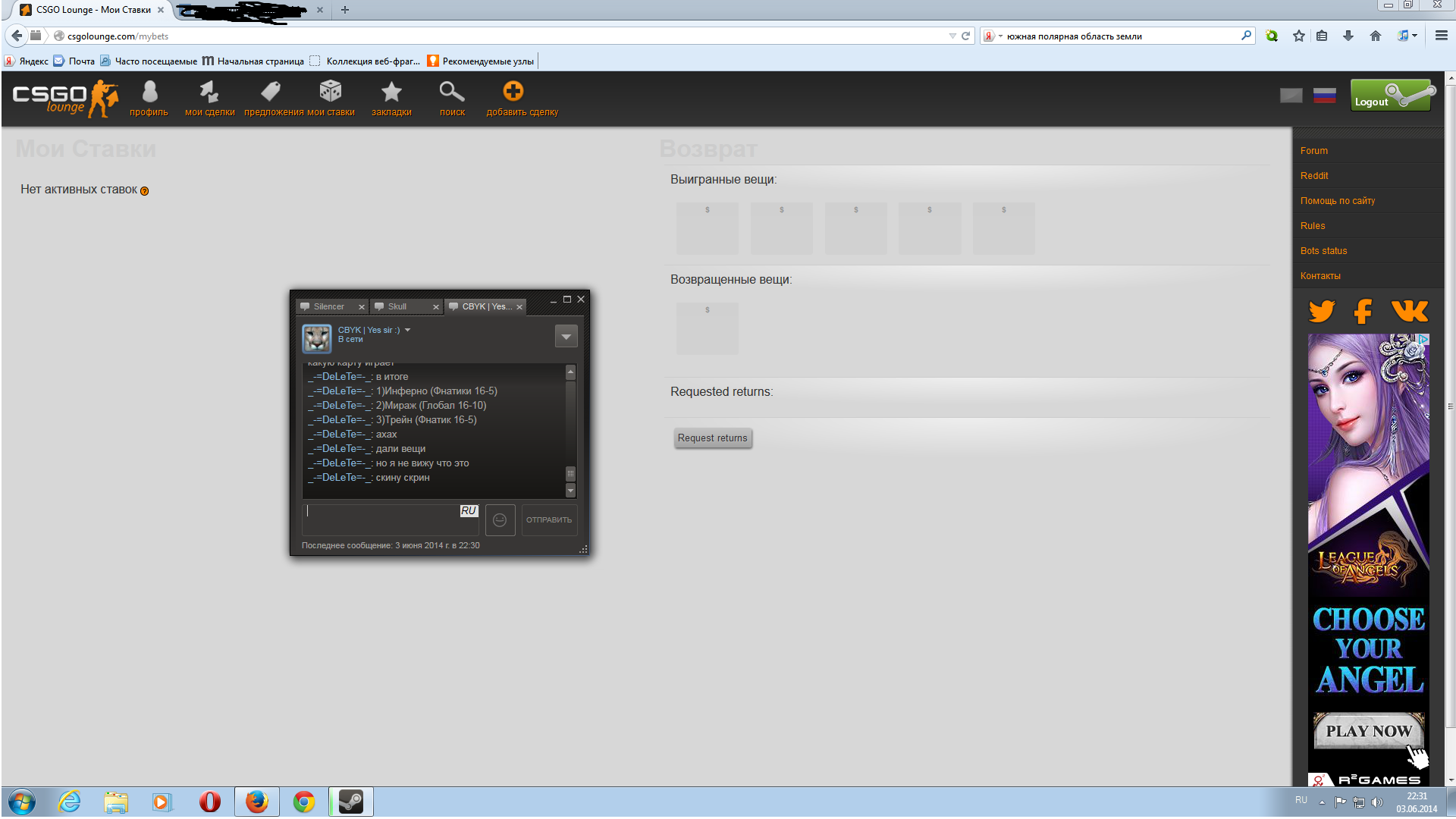The width and height of the screenshot is (1456, 819).
Task: Open the Twitter icon in sidebar
Action: 1322,311
